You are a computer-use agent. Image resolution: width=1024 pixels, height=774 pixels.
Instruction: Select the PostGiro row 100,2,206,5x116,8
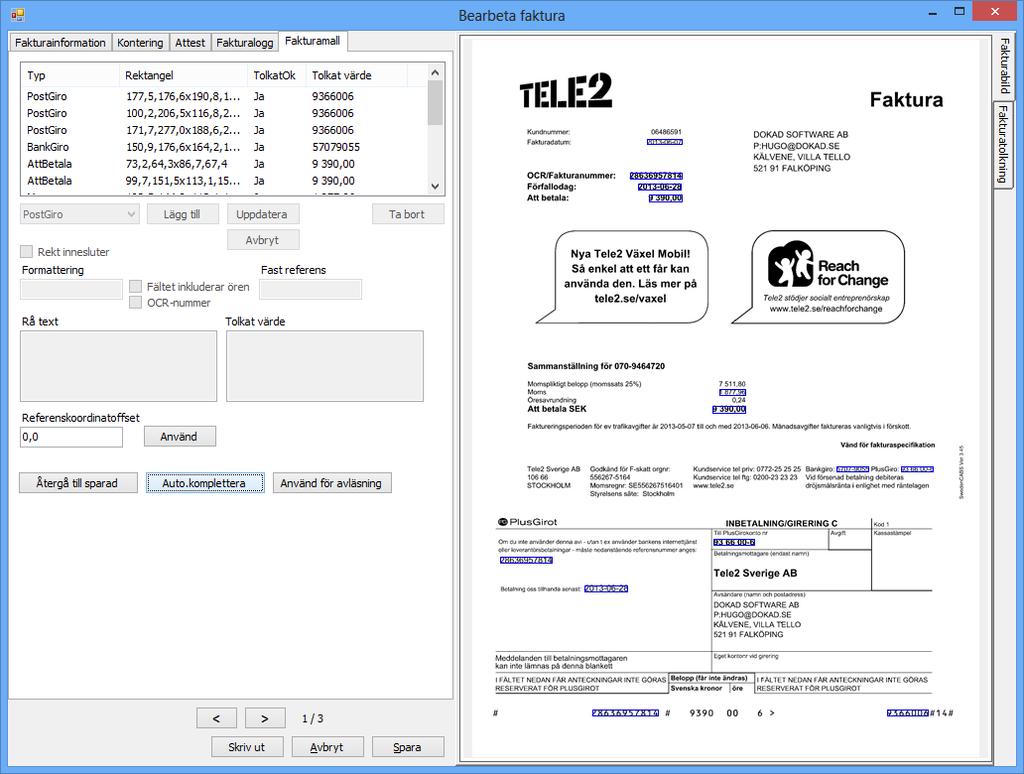tap(225, 113)
